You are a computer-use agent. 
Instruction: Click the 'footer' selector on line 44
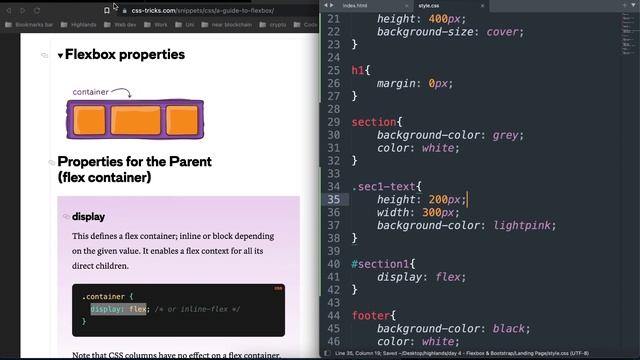pos(371,316)
